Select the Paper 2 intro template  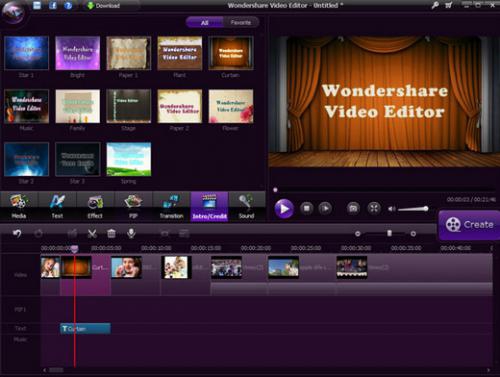coord(180,106)
